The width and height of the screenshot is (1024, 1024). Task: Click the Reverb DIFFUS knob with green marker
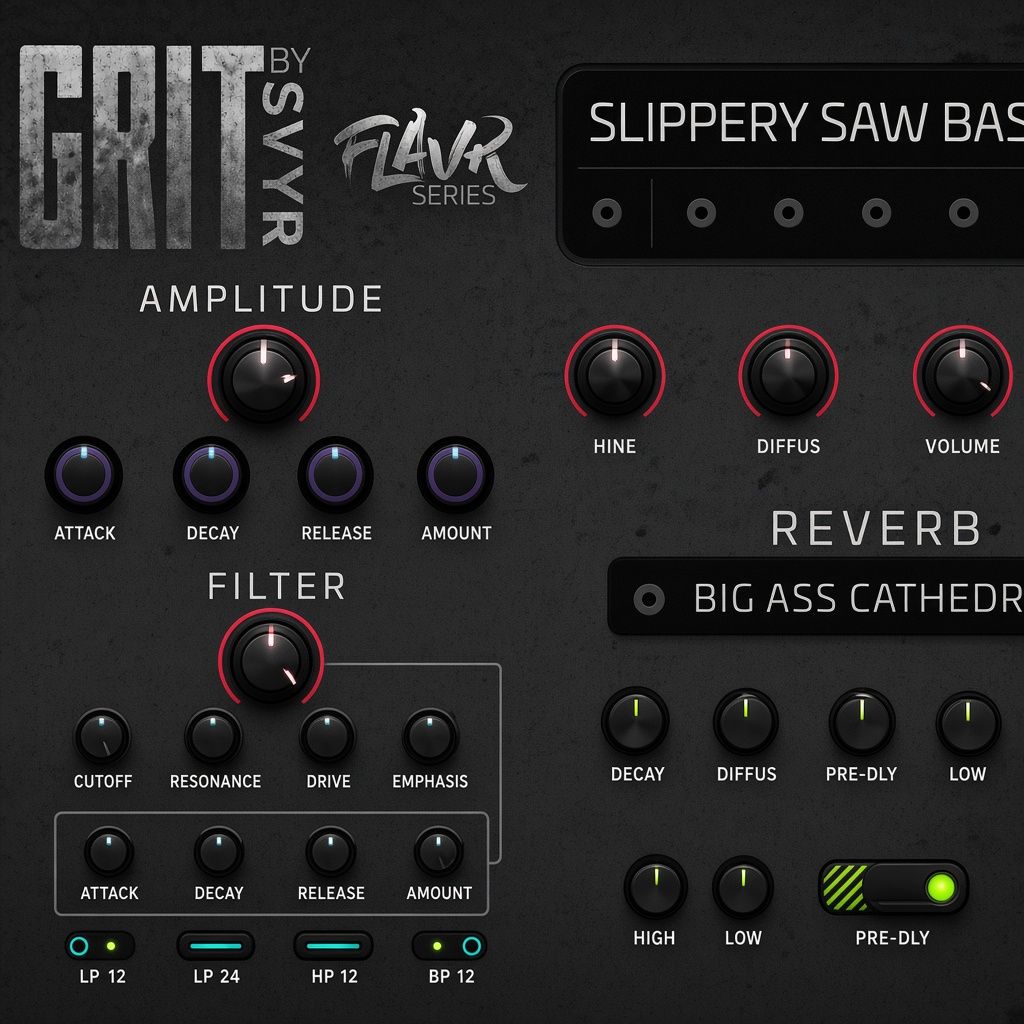pos(746,722)
